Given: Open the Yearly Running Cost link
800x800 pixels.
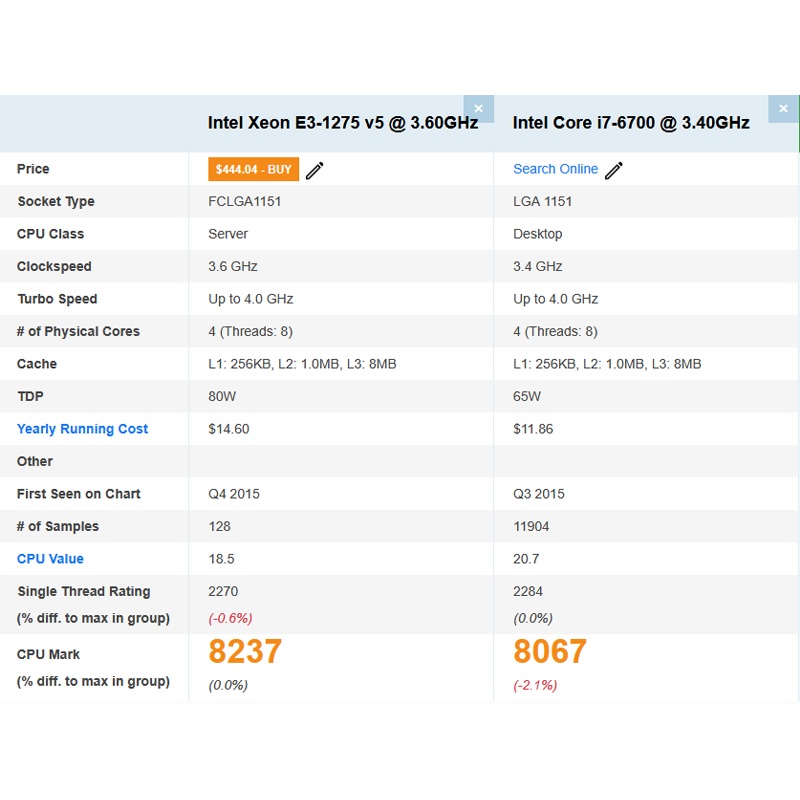Looking at the screenshot, I should tap(82, 429).
